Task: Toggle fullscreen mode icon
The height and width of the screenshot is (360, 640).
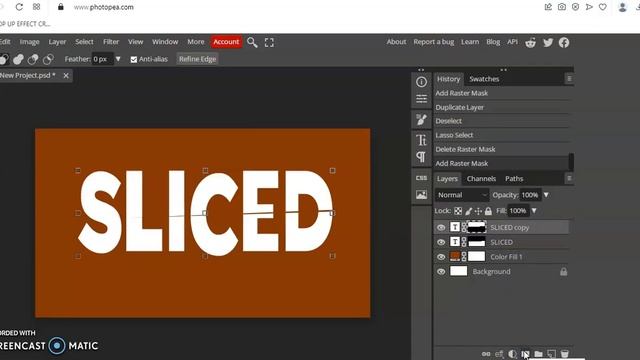Action: (x=269, y=42)
